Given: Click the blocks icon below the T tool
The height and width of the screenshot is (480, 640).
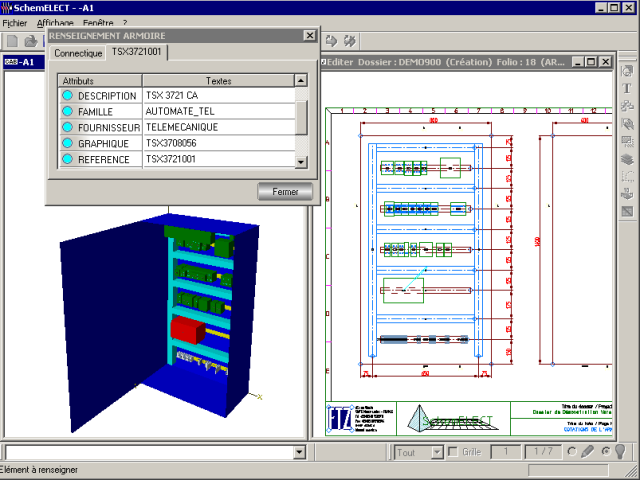Looking at the screenshot, I should pyautogui.click(x=627, y=106).
